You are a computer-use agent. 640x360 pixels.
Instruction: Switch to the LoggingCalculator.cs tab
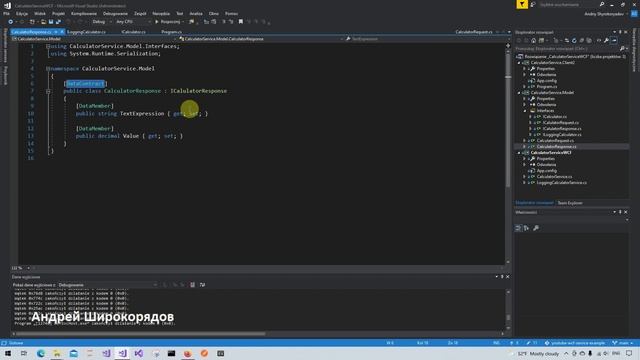pyautogui.click(x=87, y=32)
